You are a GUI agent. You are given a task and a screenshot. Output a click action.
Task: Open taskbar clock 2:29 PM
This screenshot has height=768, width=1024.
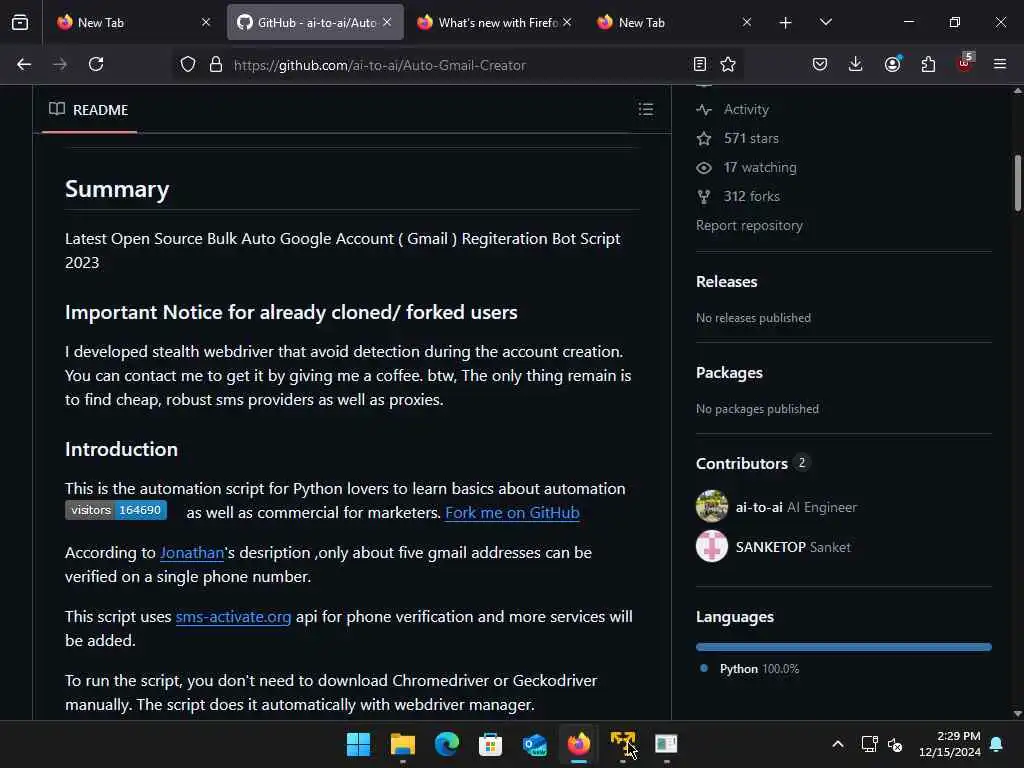point(950,744)
